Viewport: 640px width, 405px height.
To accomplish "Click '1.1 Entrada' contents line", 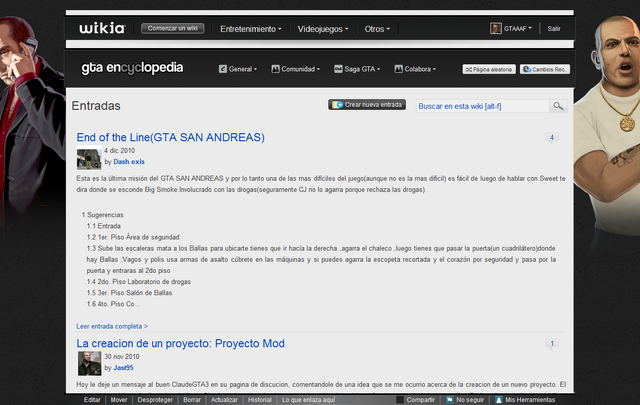I will click(104, 226).
